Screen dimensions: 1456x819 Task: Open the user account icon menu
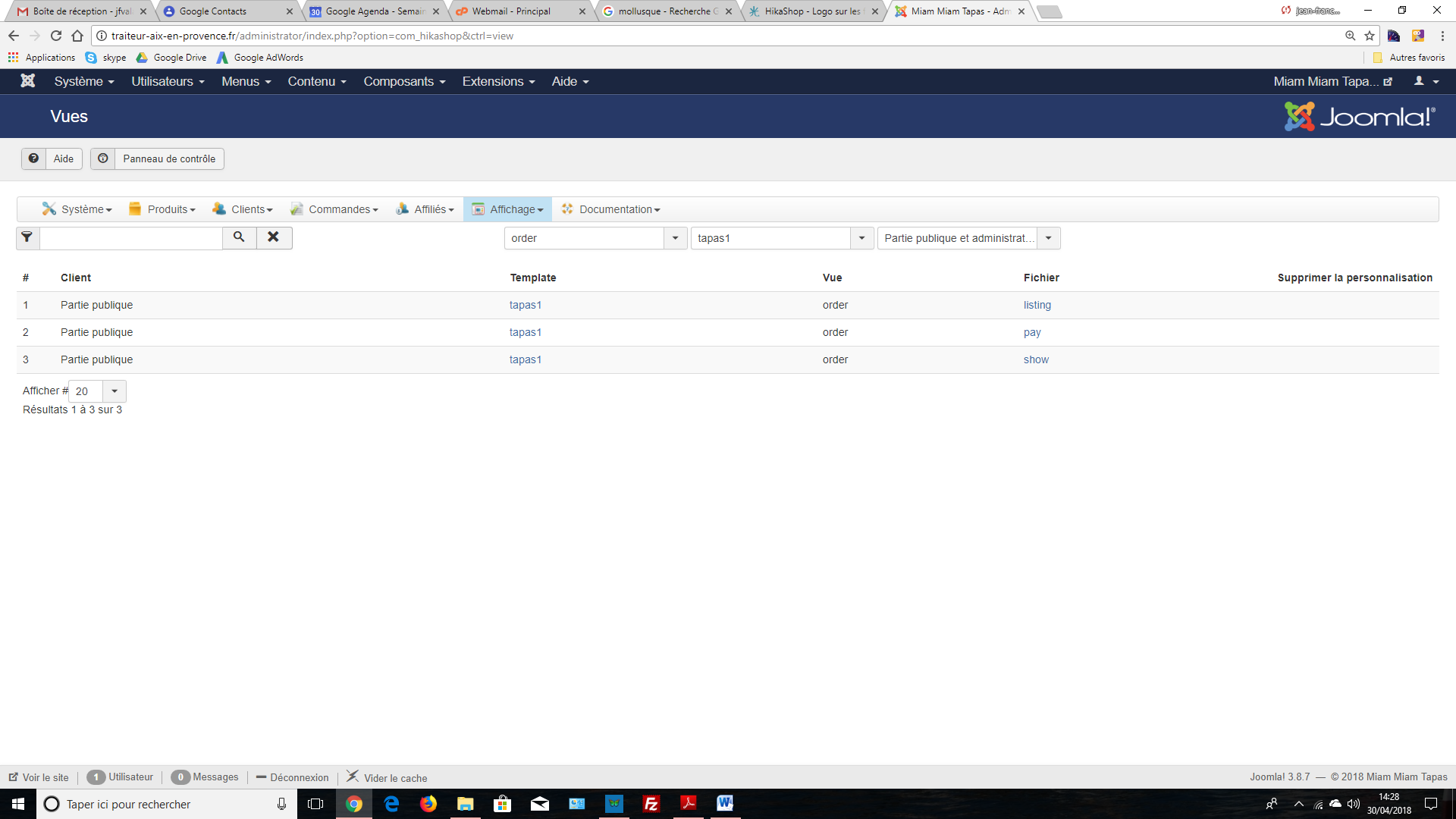tap(1426, 81)
